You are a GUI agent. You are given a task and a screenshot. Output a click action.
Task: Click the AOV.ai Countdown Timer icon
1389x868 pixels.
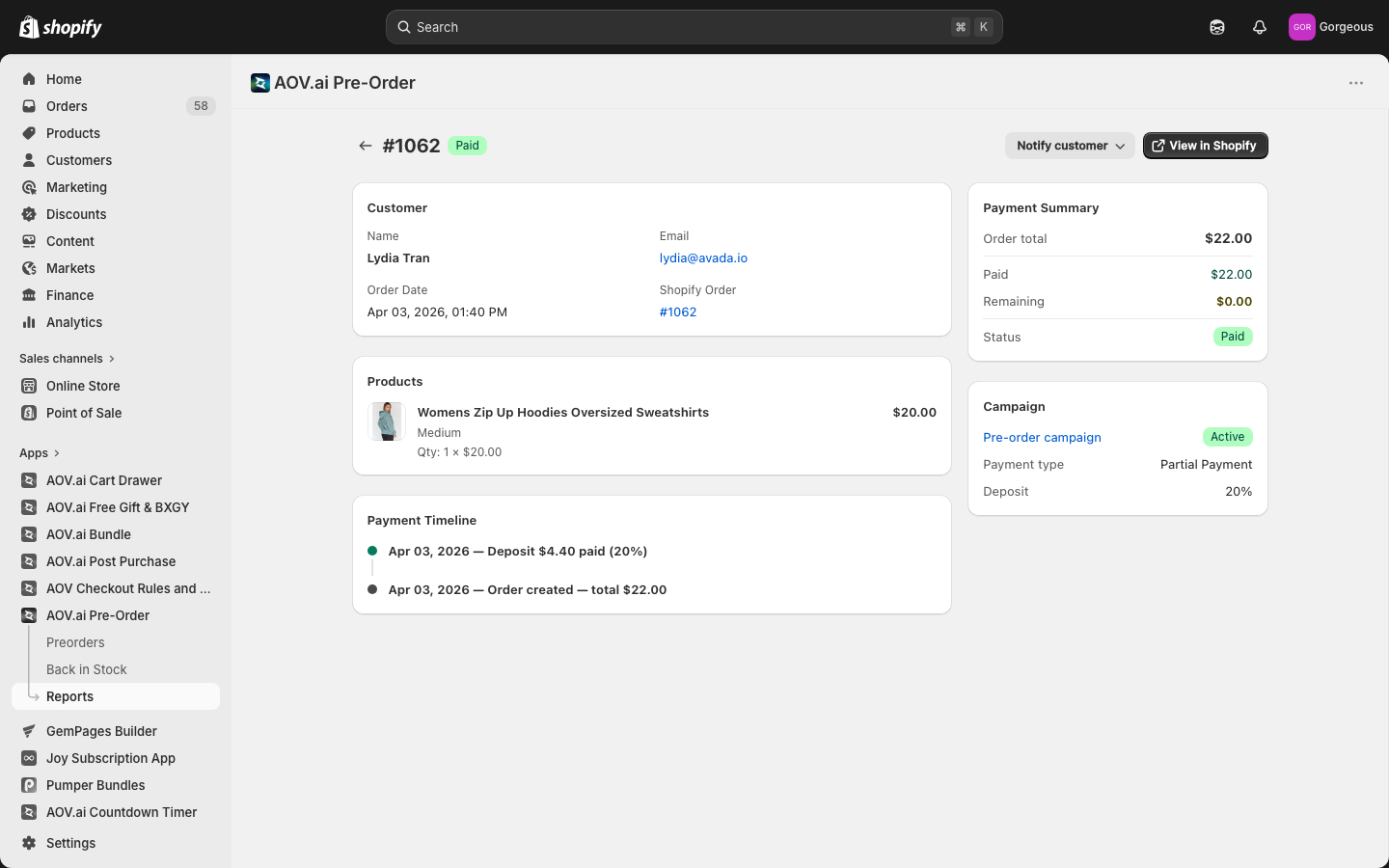29,812
